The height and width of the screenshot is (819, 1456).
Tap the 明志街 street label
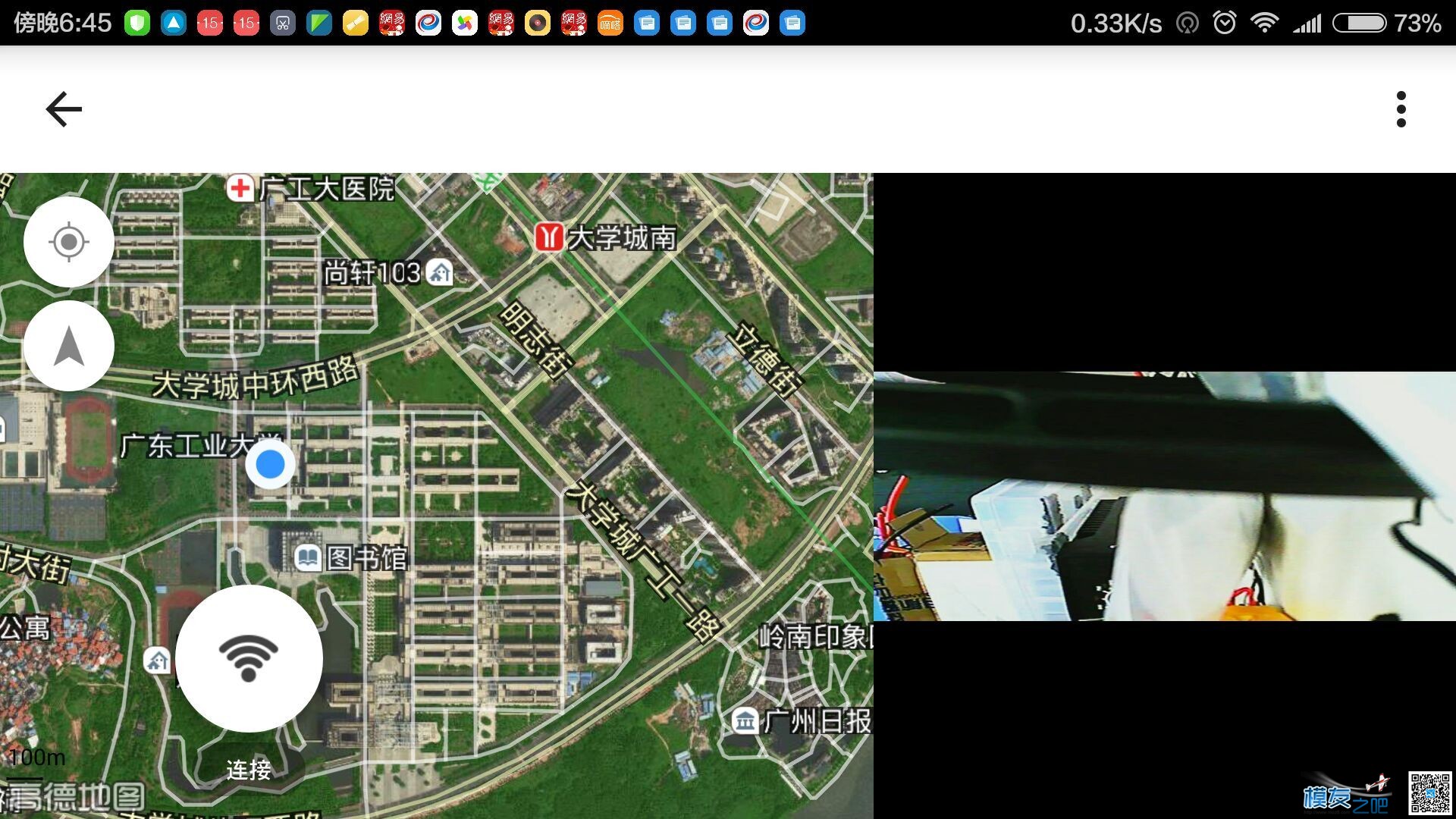536,340
